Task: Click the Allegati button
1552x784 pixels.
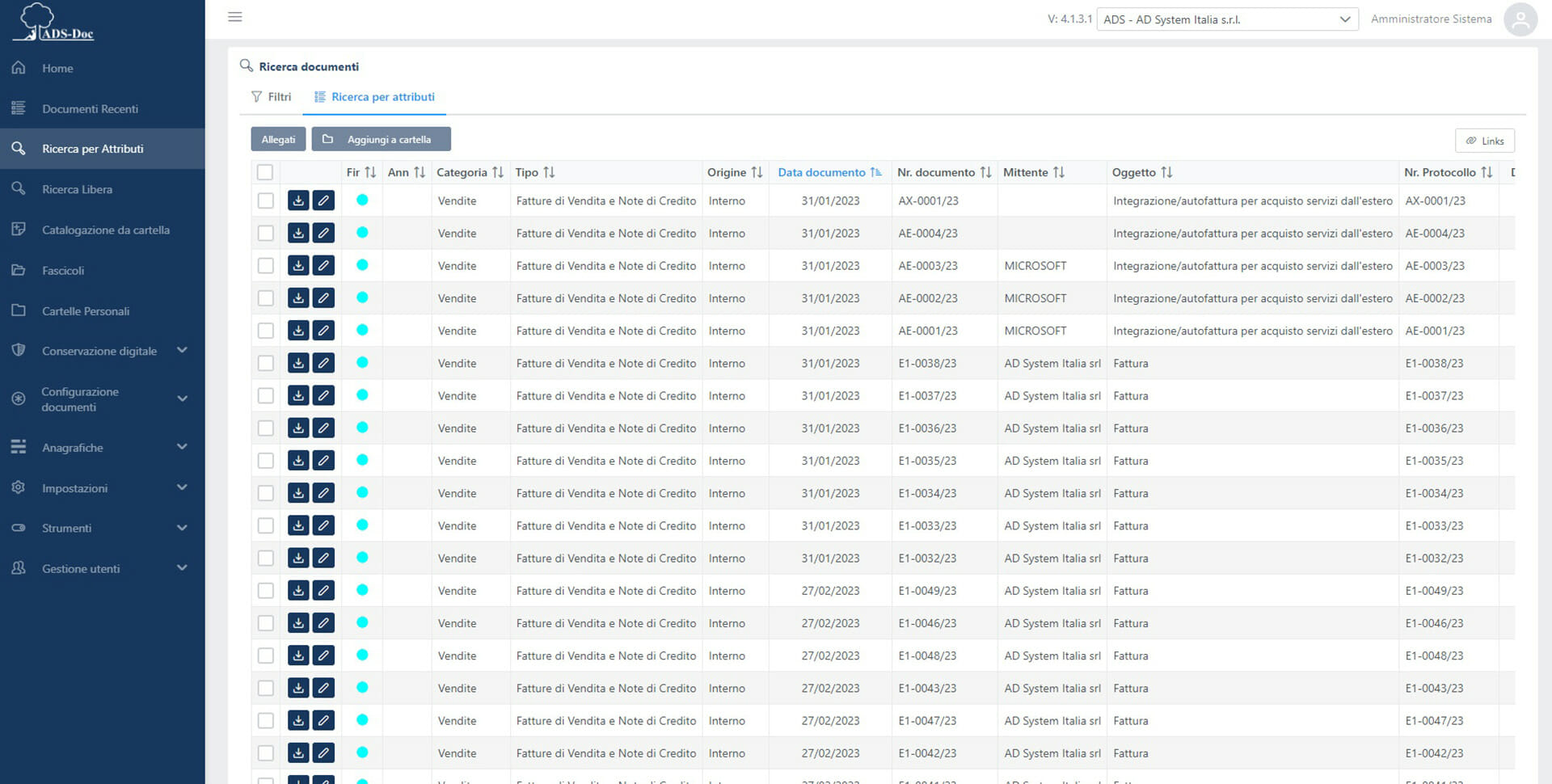Action: (x=278, y=139)
